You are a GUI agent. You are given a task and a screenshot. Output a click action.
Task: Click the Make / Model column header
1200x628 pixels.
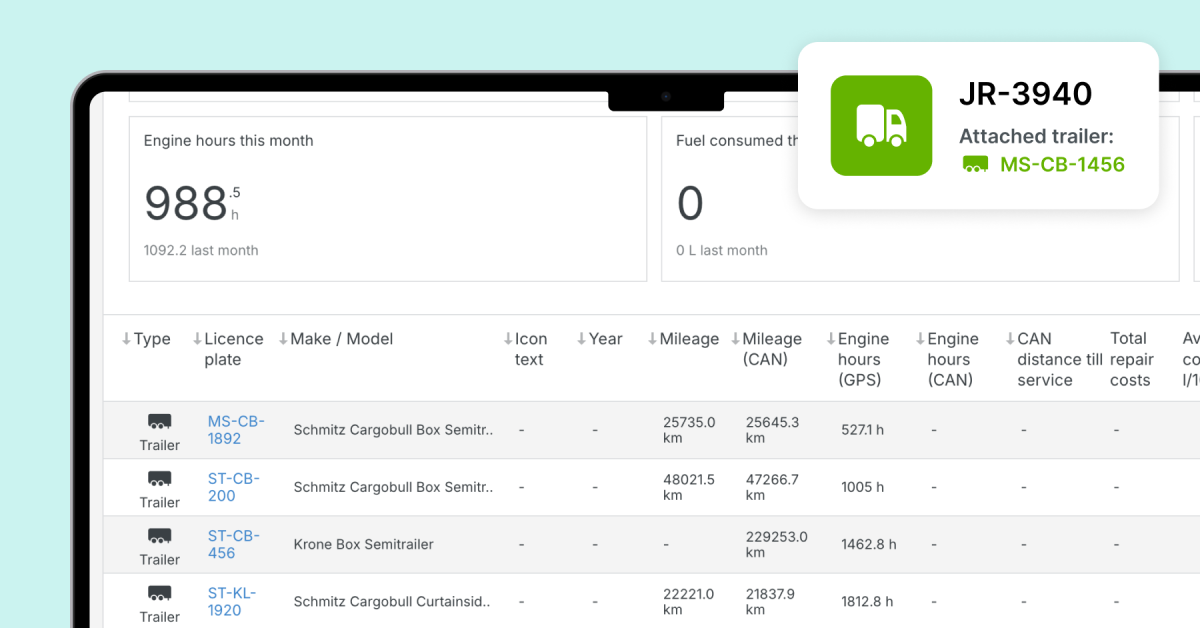coord(341,339)
